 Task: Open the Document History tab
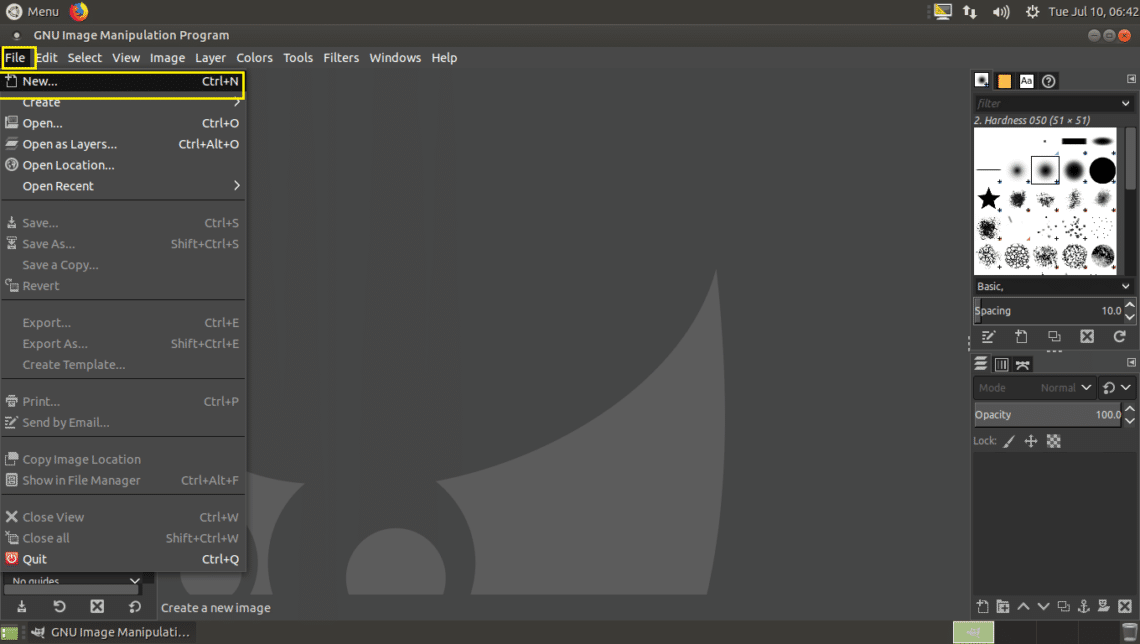coord(1048,81)
